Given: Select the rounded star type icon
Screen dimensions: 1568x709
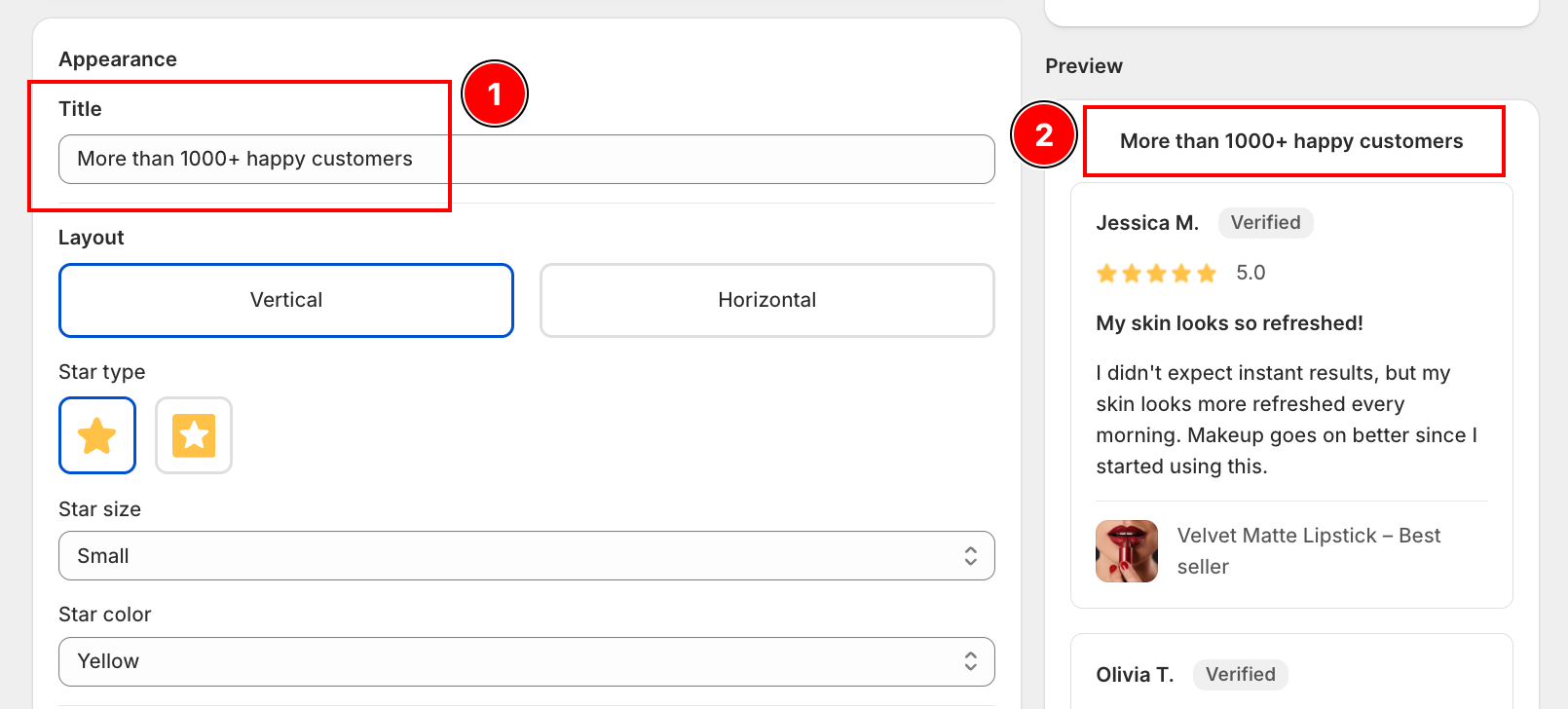Looking at the screenshot, I should point(97,435).
